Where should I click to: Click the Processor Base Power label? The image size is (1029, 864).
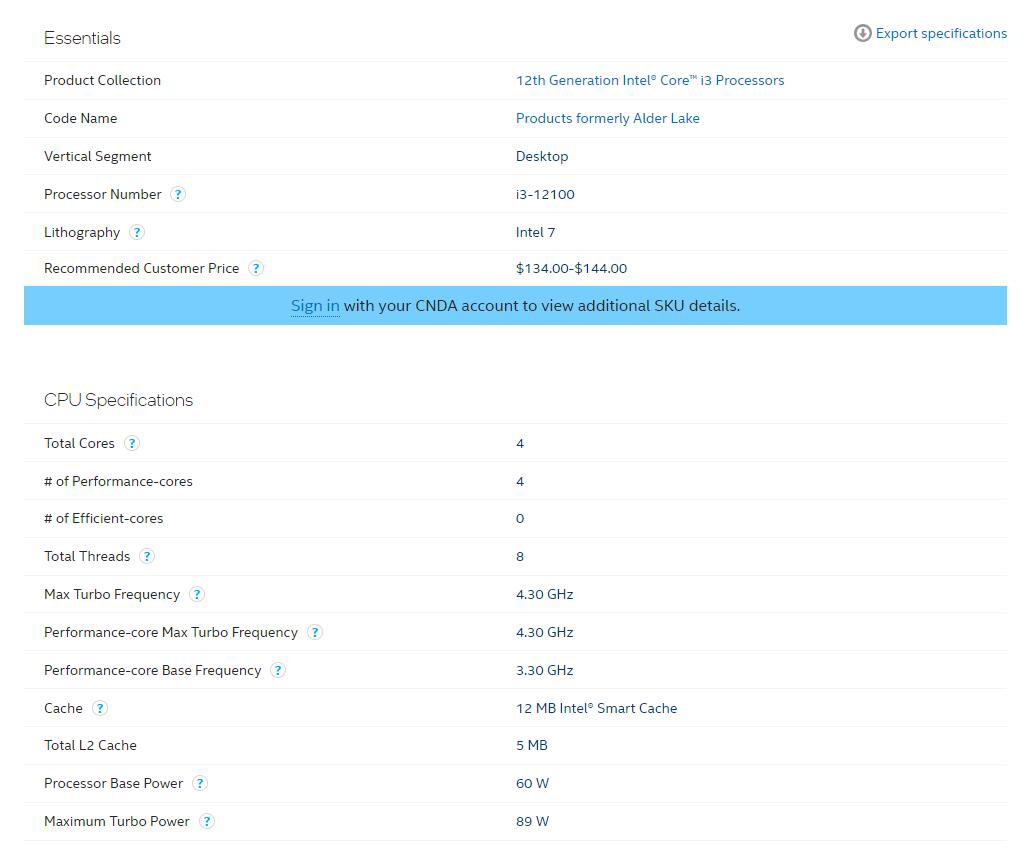114,783
